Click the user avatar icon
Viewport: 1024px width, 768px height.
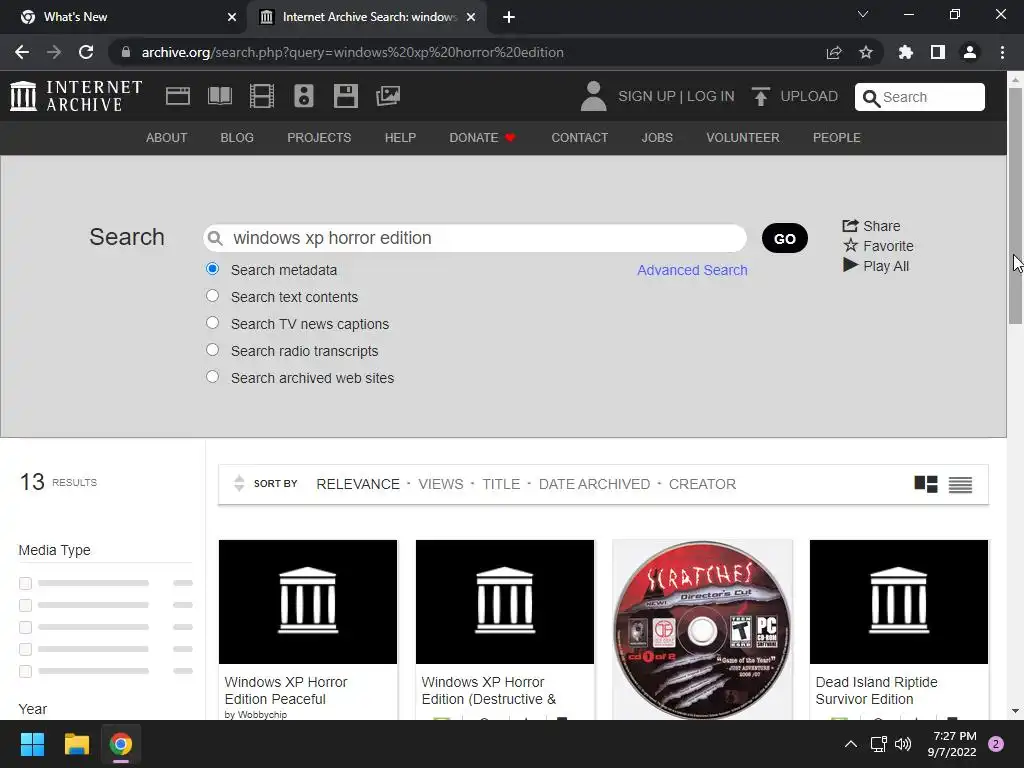point(593,96)
